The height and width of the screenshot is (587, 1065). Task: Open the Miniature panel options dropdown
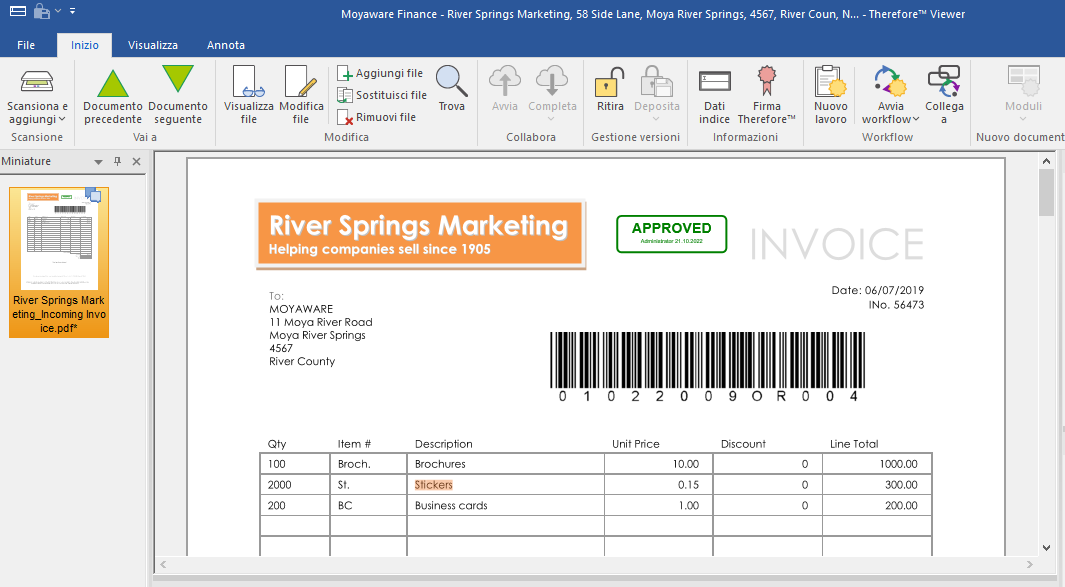tap(98, 162)
